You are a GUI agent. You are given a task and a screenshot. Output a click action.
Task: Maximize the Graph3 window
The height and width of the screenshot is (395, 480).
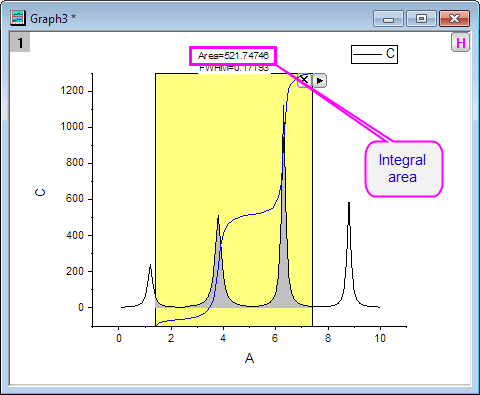[421, 19]
